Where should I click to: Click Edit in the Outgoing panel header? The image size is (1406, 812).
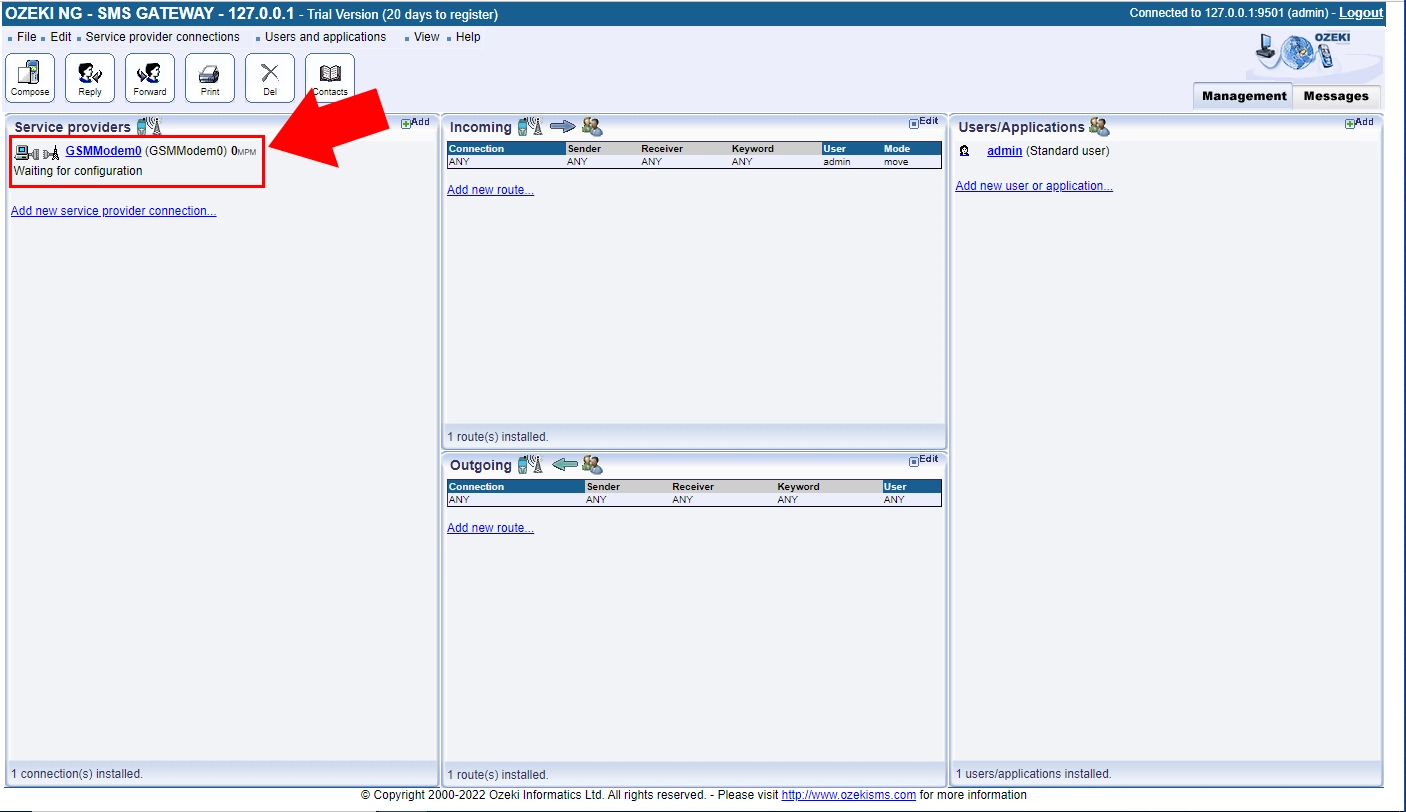(x=924, y=460)
